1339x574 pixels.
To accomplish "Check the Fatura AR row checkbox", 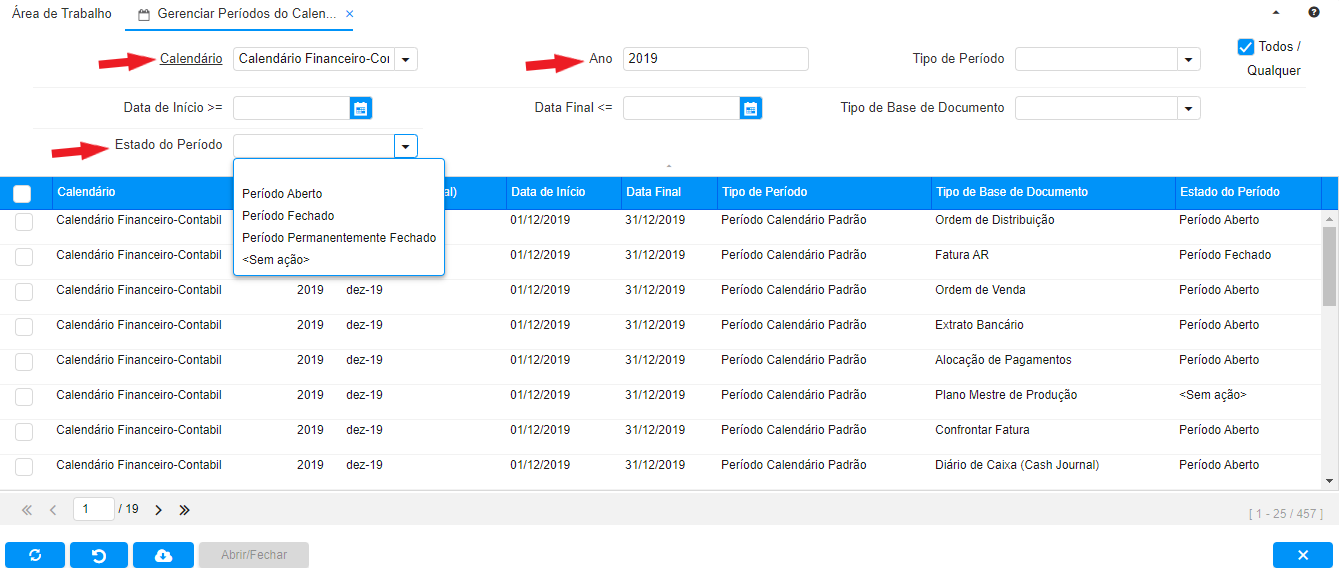I will [x=24, y=257].
